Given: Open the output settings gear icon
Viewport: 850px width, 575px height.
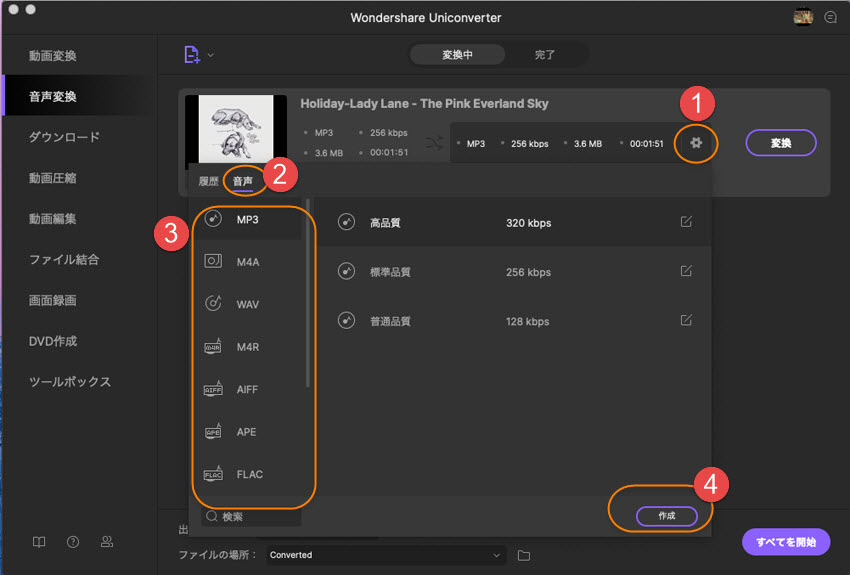Looking at the screenshot, I should [696, 143].
